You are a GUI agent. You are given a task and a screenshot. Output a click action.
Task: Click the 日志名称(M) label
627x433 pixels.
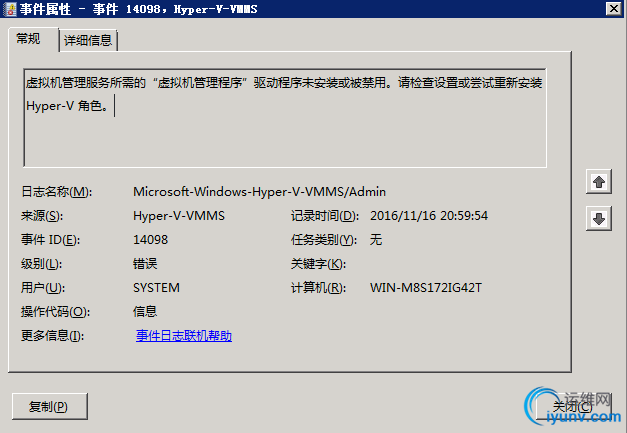(x=56, y=192)
